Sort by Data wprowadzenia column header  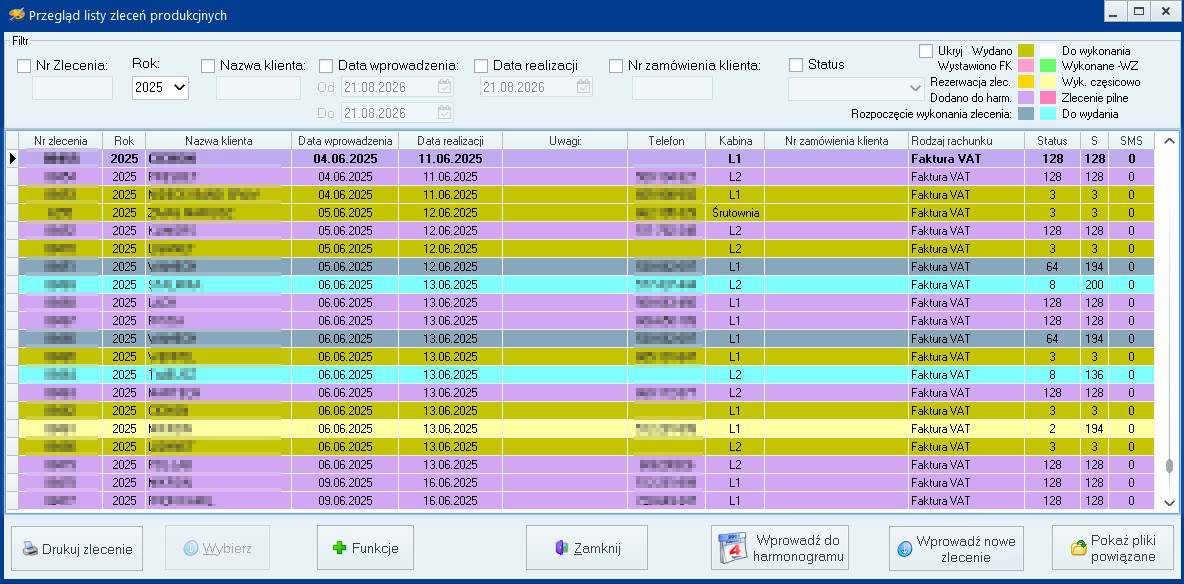coord(345,141)
